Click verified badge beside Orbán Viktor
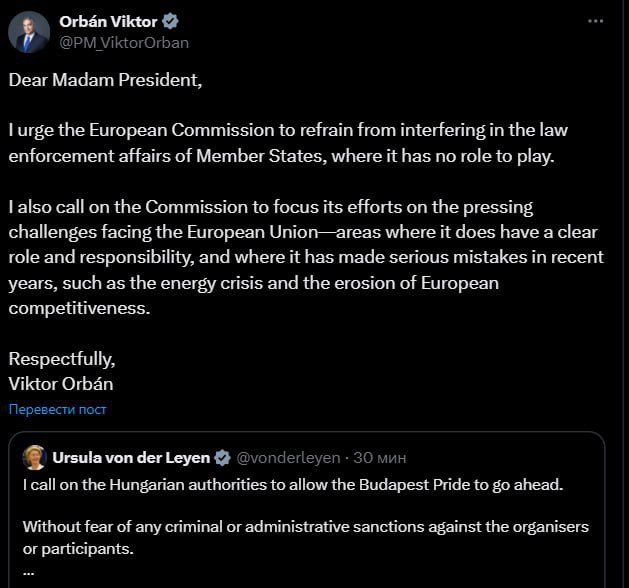629x588 pixels. 170,21
